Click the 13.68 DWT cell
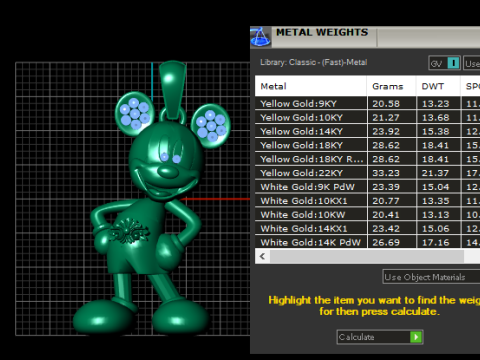This screenshot has height=360, width=480. (x=438, y=118)
